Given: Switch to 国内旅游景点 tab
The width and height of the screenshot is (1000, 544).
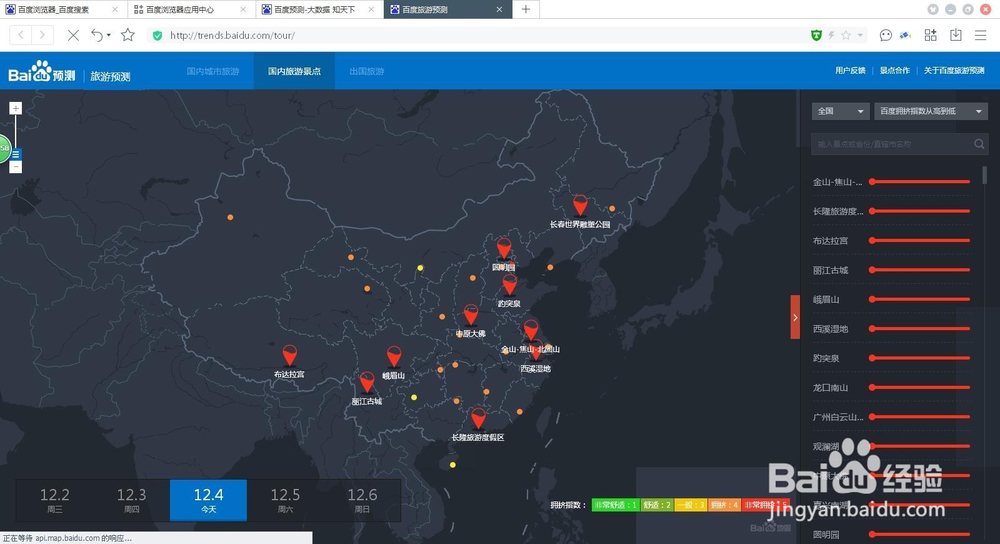Looking at the screenshot, I should 294,71.
